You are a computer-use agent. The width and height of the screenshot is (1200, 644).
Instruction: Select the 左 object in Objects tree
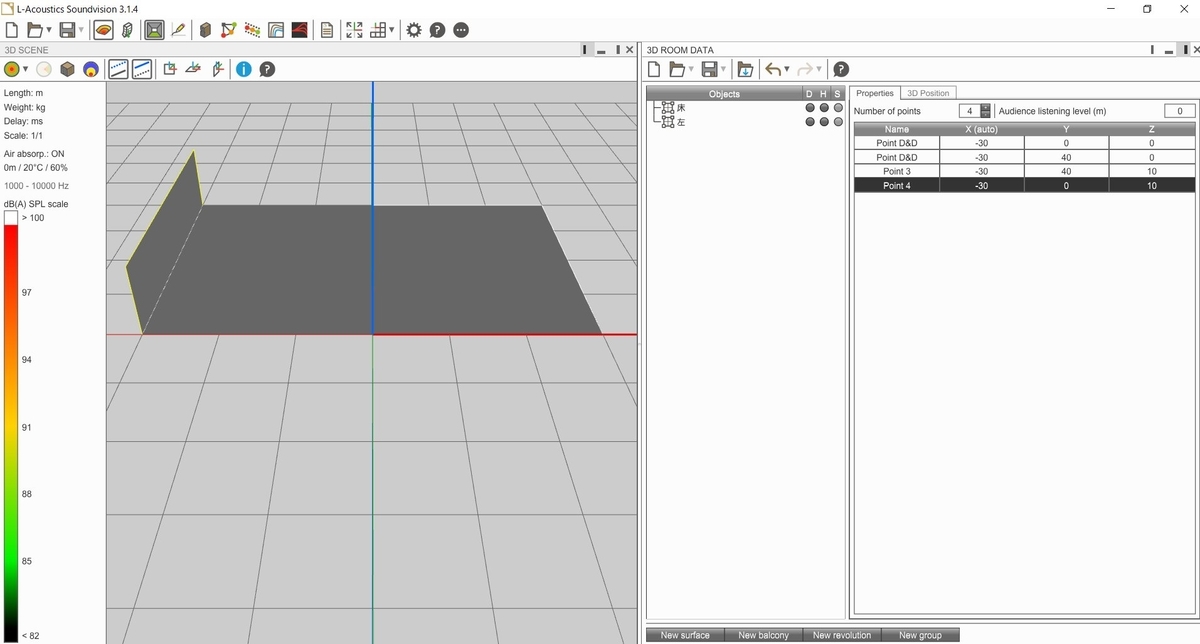[681, 122]
